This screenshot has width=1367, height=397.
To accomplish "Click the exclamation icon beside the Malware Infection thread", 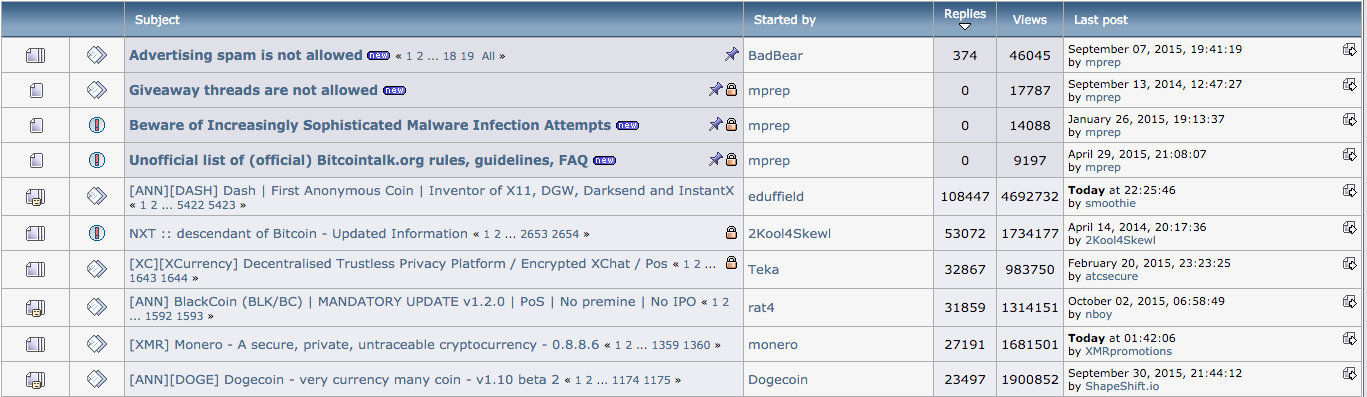I will [96, 125].
